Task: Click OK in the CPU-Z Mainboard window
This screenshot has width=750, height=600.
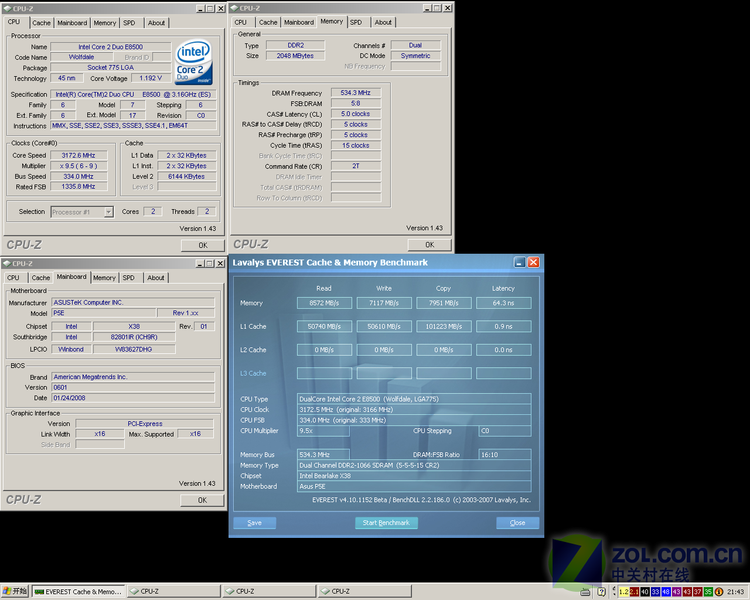Action: tap(202, 500)
